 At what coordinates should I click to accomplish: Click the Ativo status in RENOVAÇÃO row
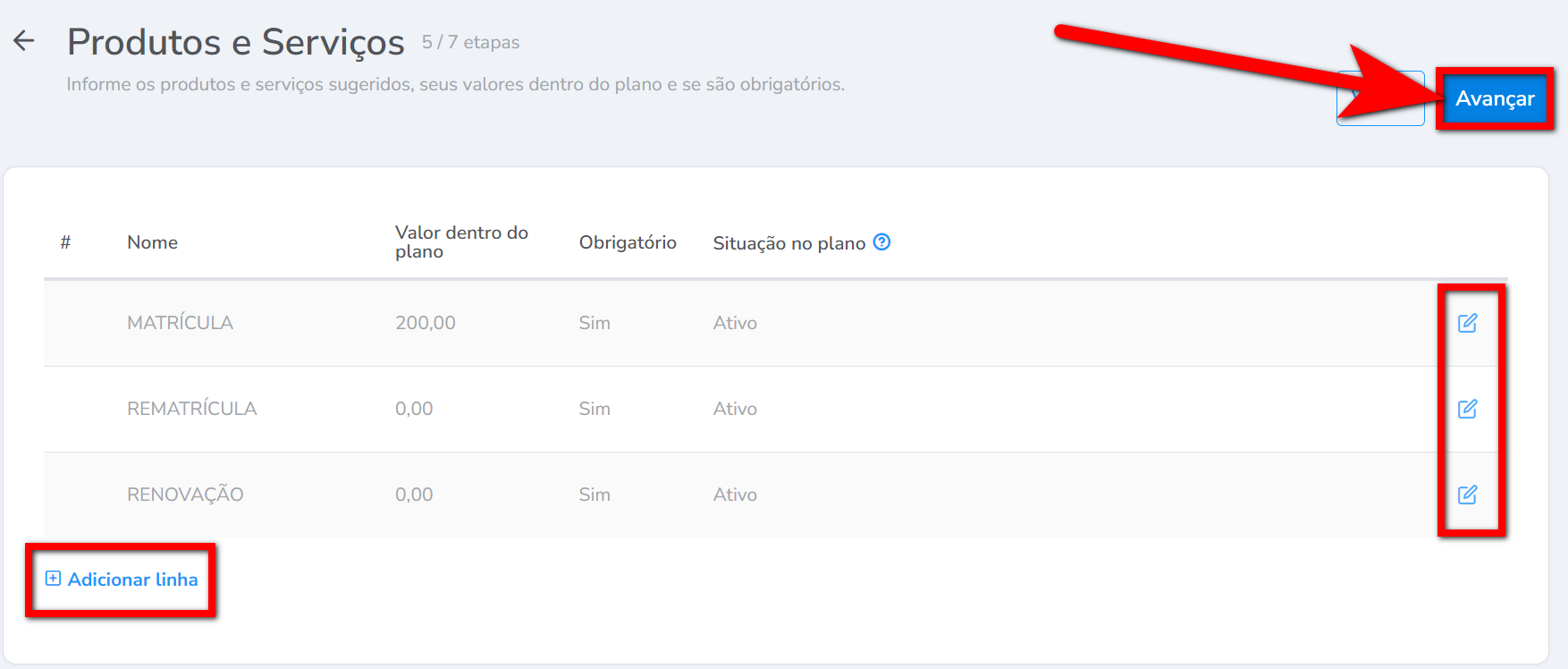[x=735, y=495]
